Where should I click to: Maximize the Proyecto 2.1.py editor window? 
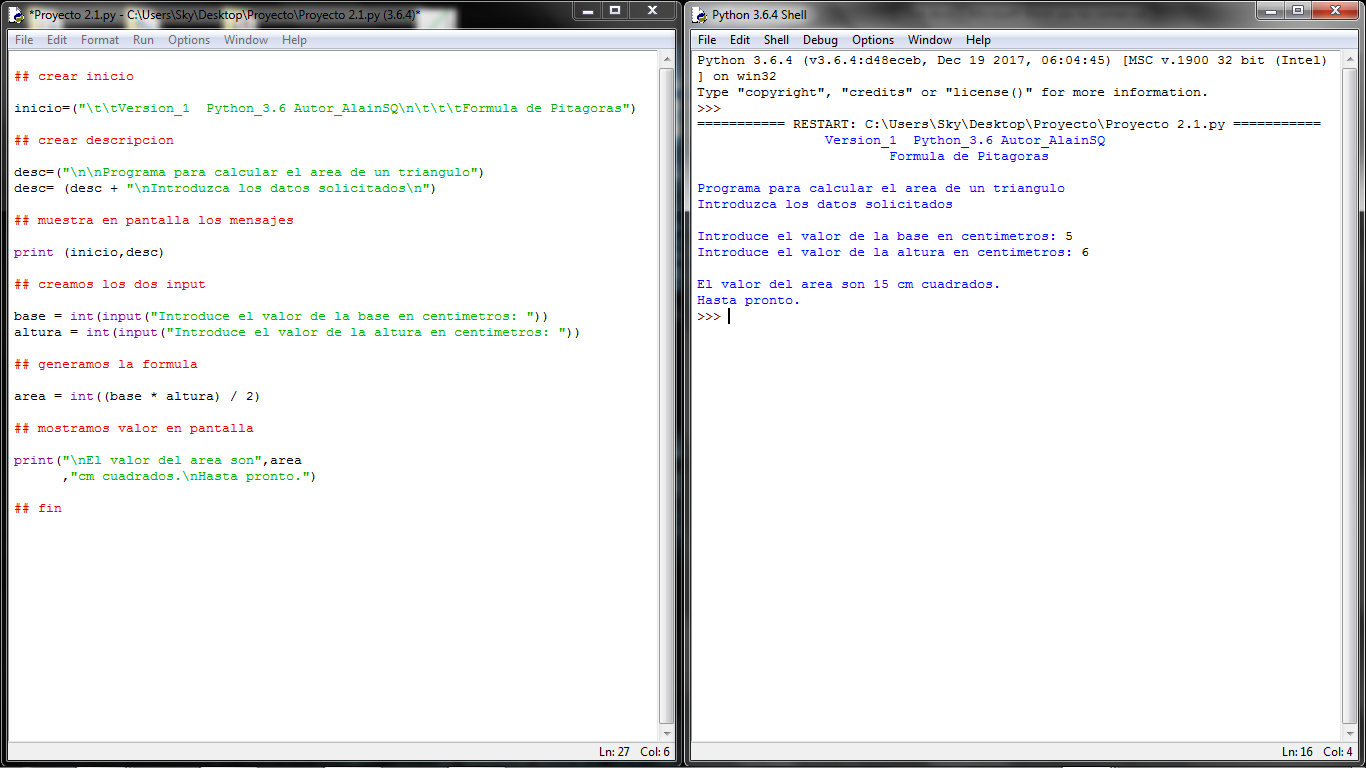pos(615,10)
